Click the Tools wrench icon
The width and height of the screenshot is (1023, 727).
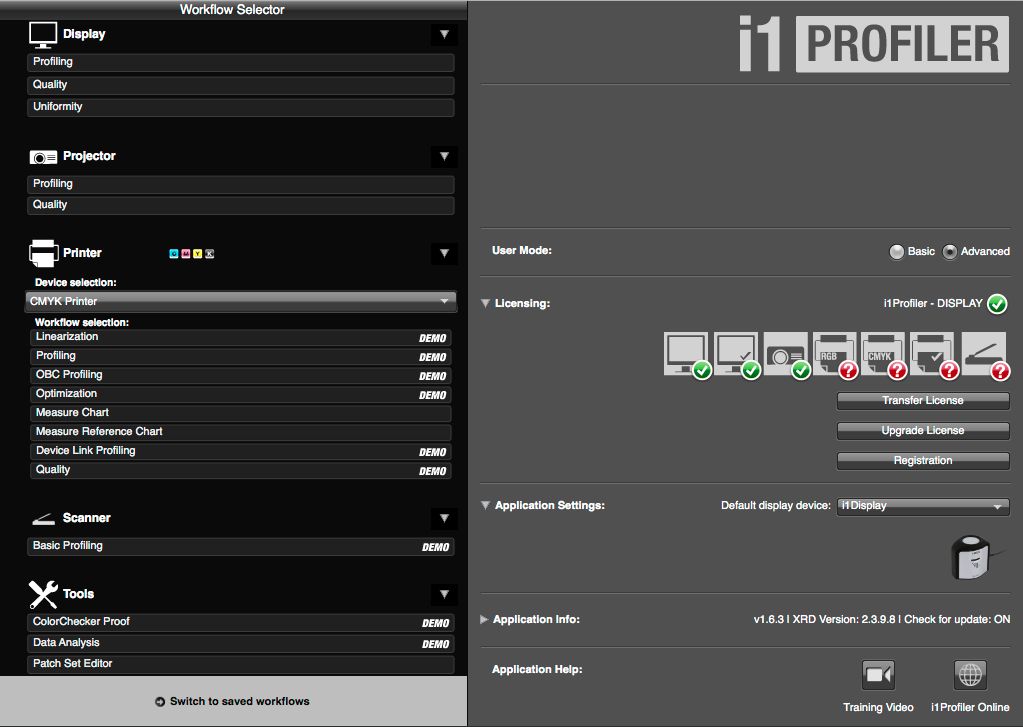[41, 592]
